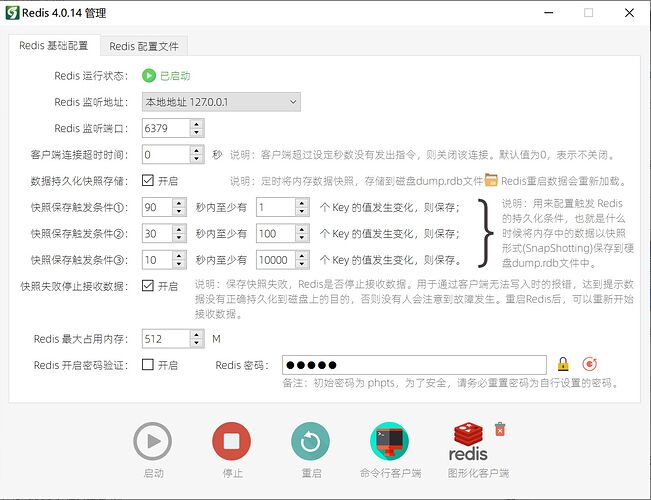Click the trash icon above the graphical client
Viewport: 651px width, 500px height.
[x=500, y=429]
